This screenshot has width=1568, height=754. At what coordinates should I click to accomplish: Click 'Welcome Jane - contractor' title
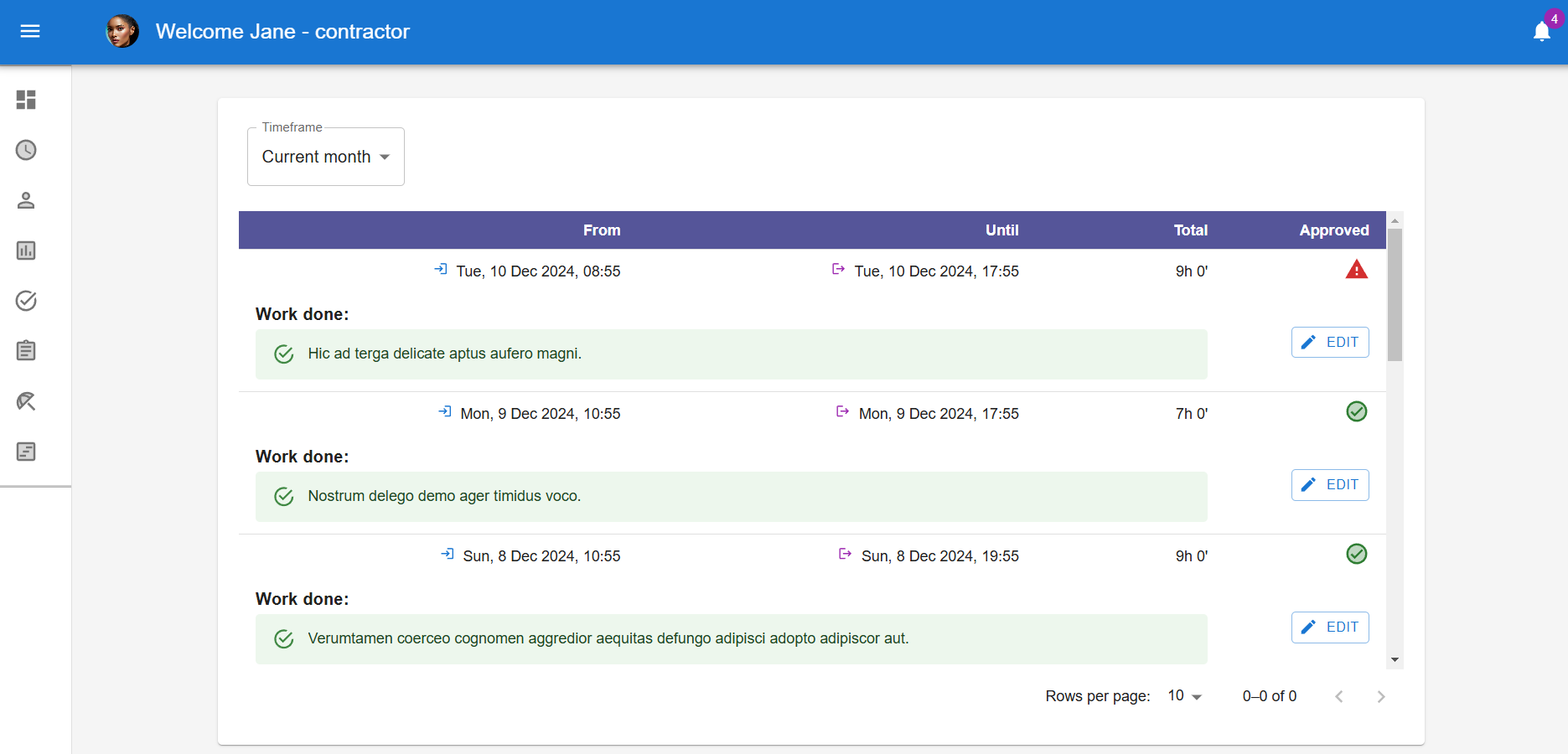[282, 32]
